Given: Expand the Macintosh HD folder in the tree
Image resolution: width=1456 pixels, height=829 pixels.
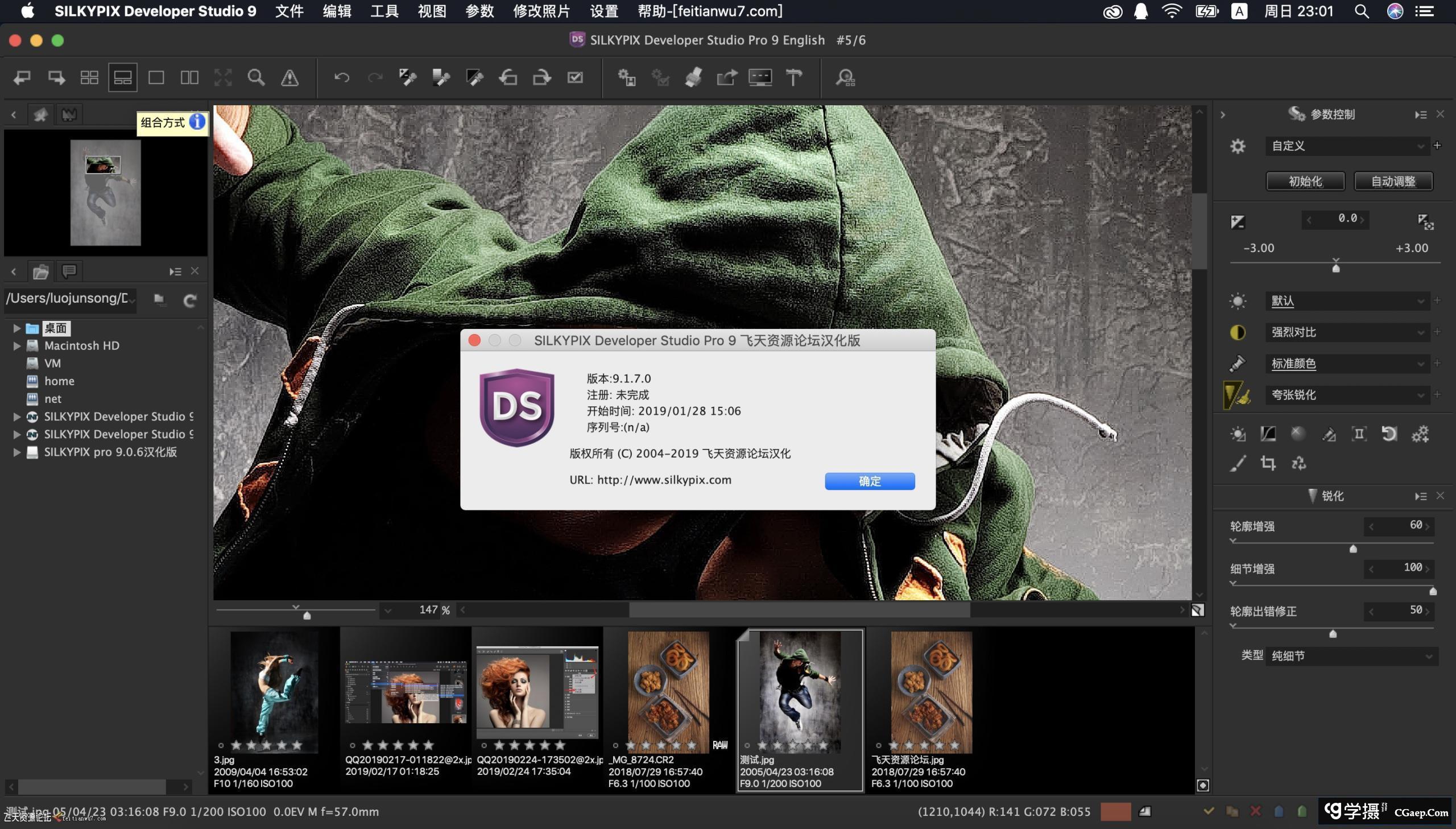Looking at the screenshot, I should 16,345.
